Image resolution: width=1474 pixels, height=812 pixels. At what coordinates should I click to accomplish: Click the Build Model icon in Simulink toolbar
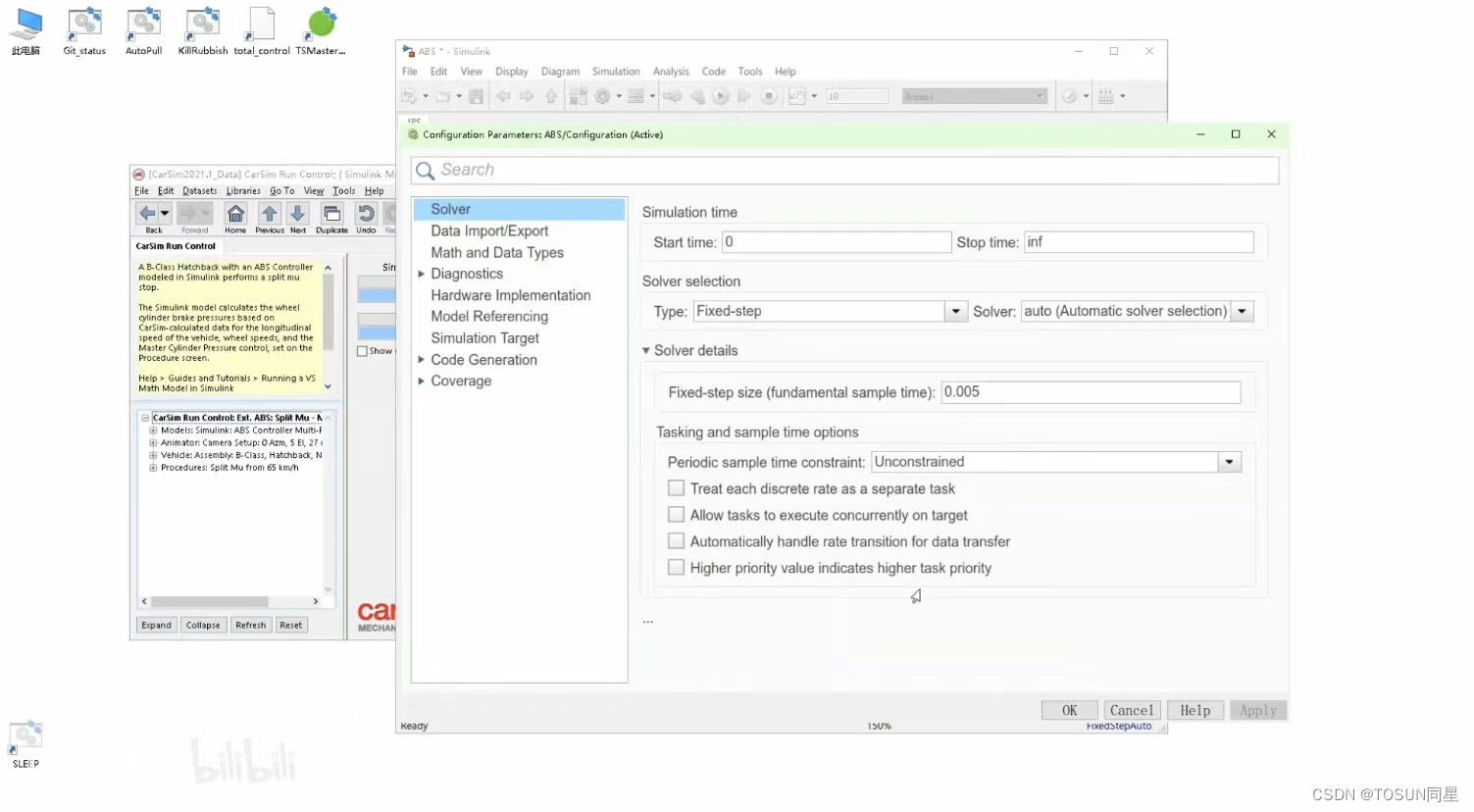click(1106, 96)
